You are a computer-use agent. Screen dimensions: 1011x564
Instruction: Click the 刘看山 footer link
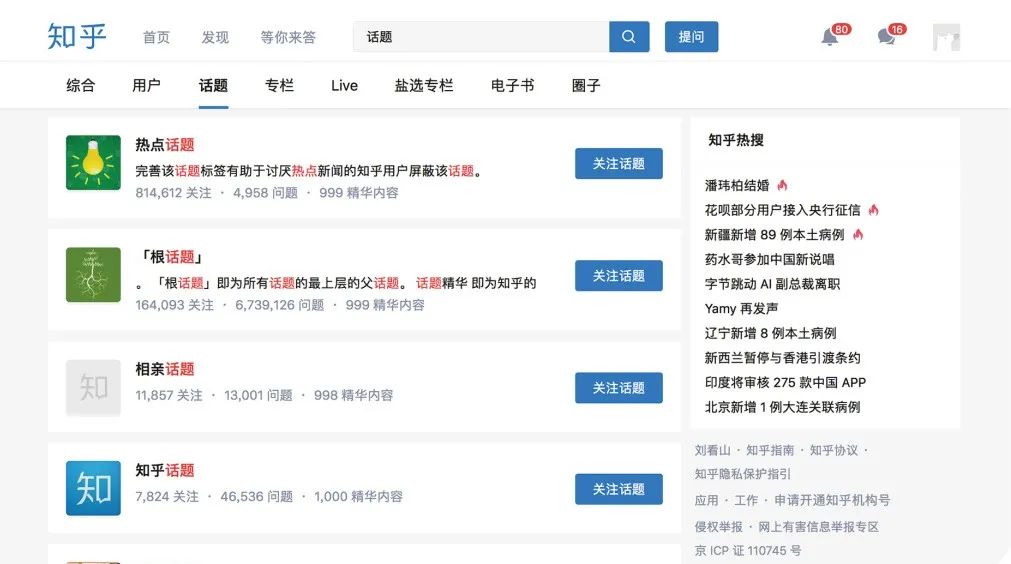[x=712, y=450]
